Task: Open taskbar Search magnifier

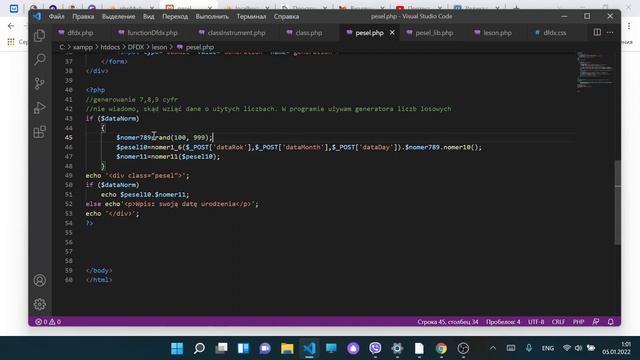Action: pos(199,348)
